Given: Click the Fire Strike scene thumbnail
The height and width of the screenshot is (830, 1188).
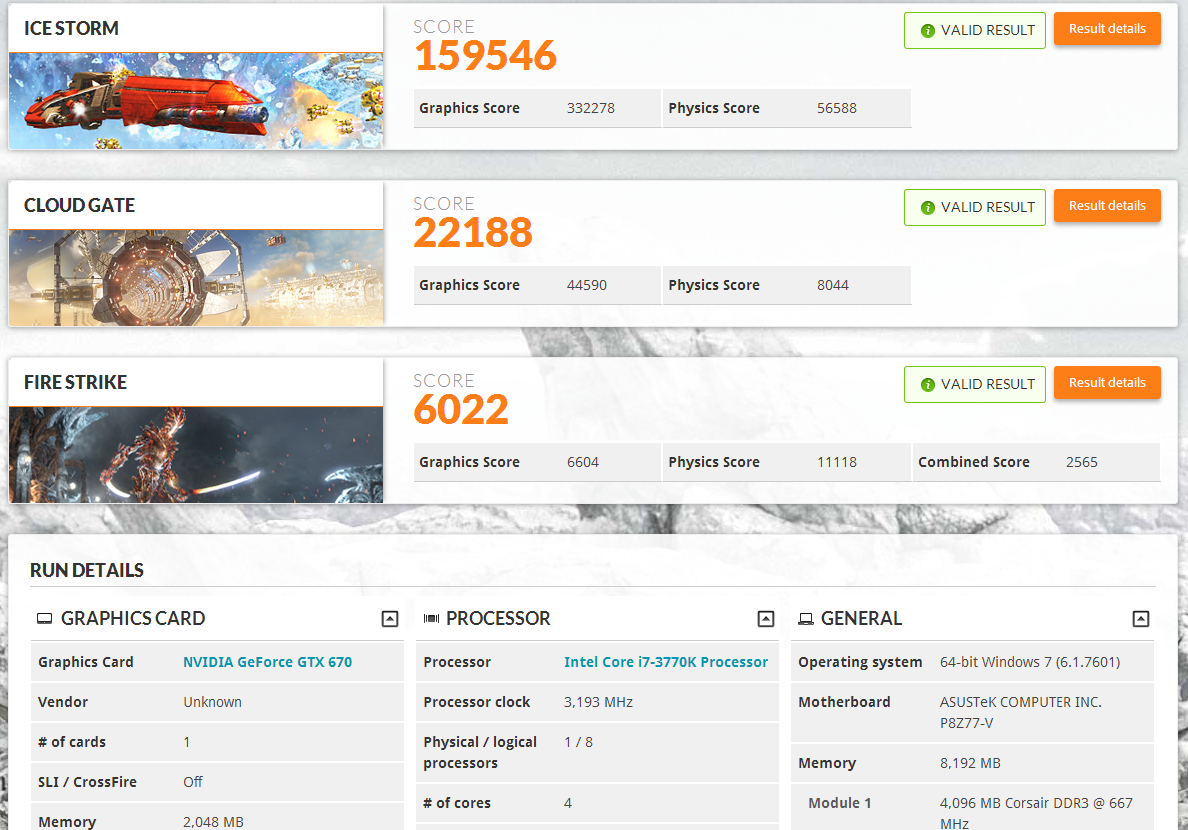Looking at the screenshot, I should pos(195,455).
